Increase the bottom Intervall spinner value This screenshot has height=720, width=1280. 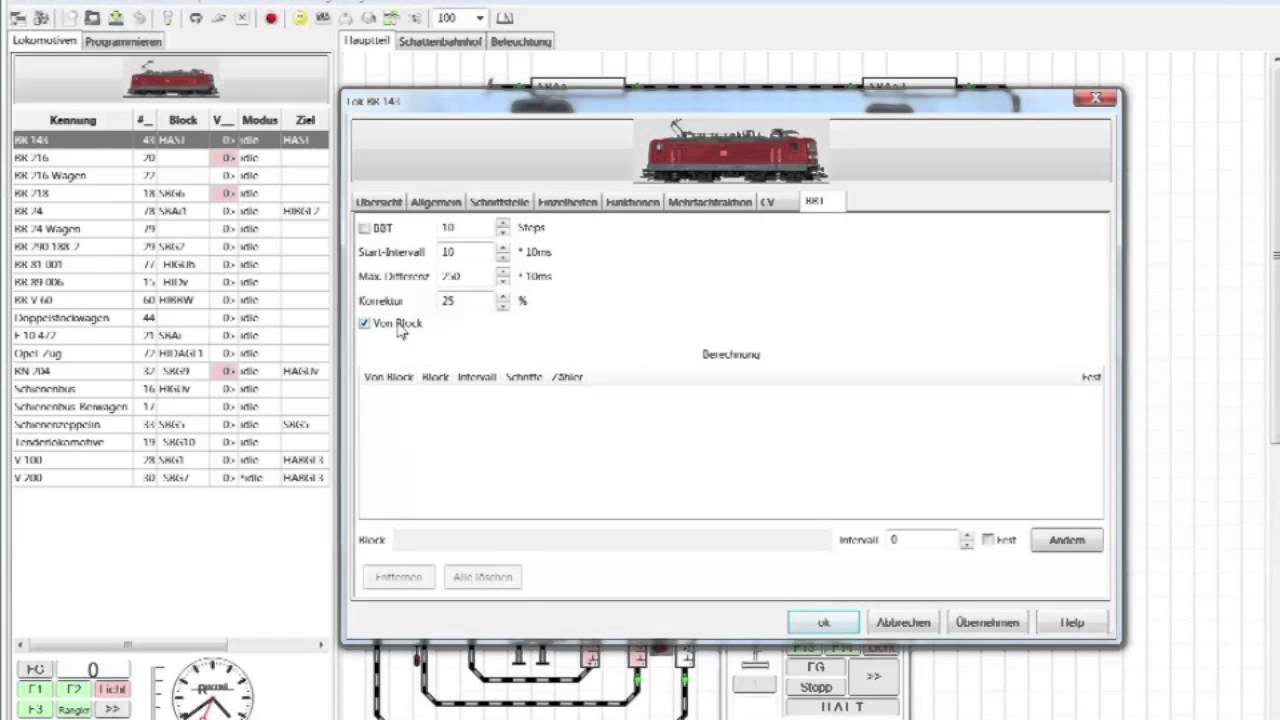coord(966,535)
